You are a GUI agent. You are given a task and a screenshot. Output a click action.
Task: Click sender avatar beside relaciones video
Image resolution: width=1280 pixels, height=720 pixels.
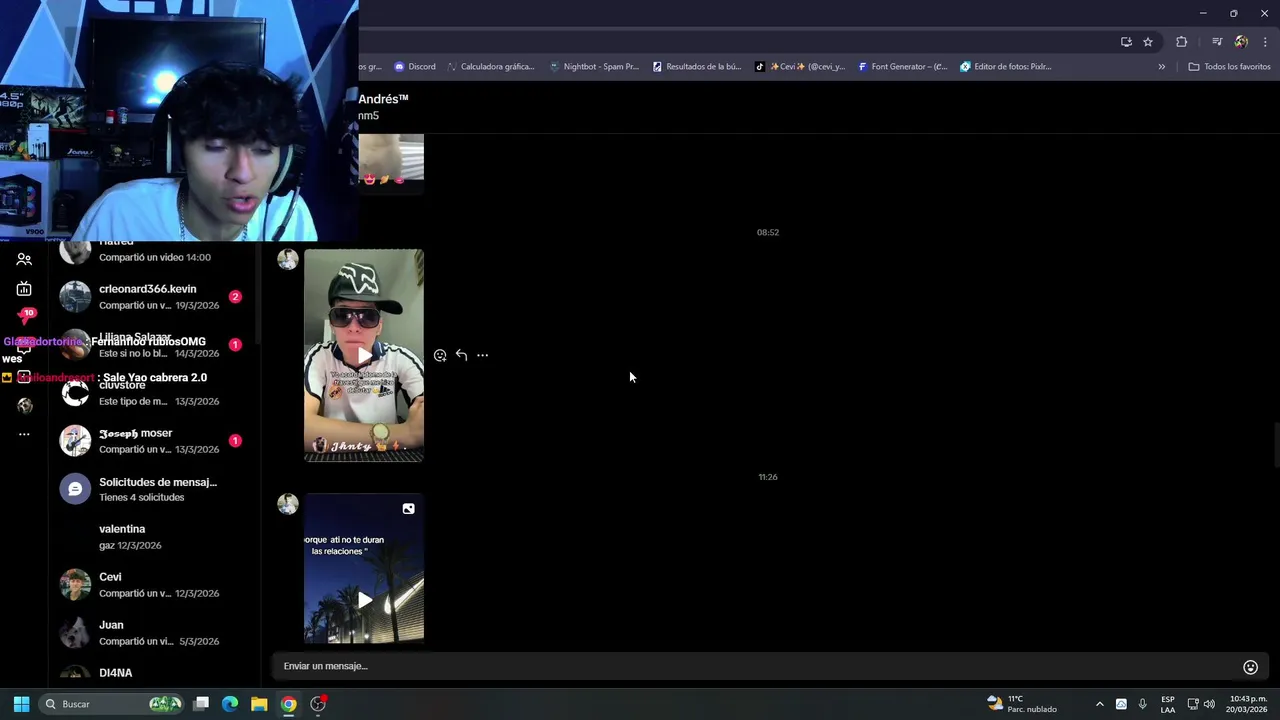point(288,504)
